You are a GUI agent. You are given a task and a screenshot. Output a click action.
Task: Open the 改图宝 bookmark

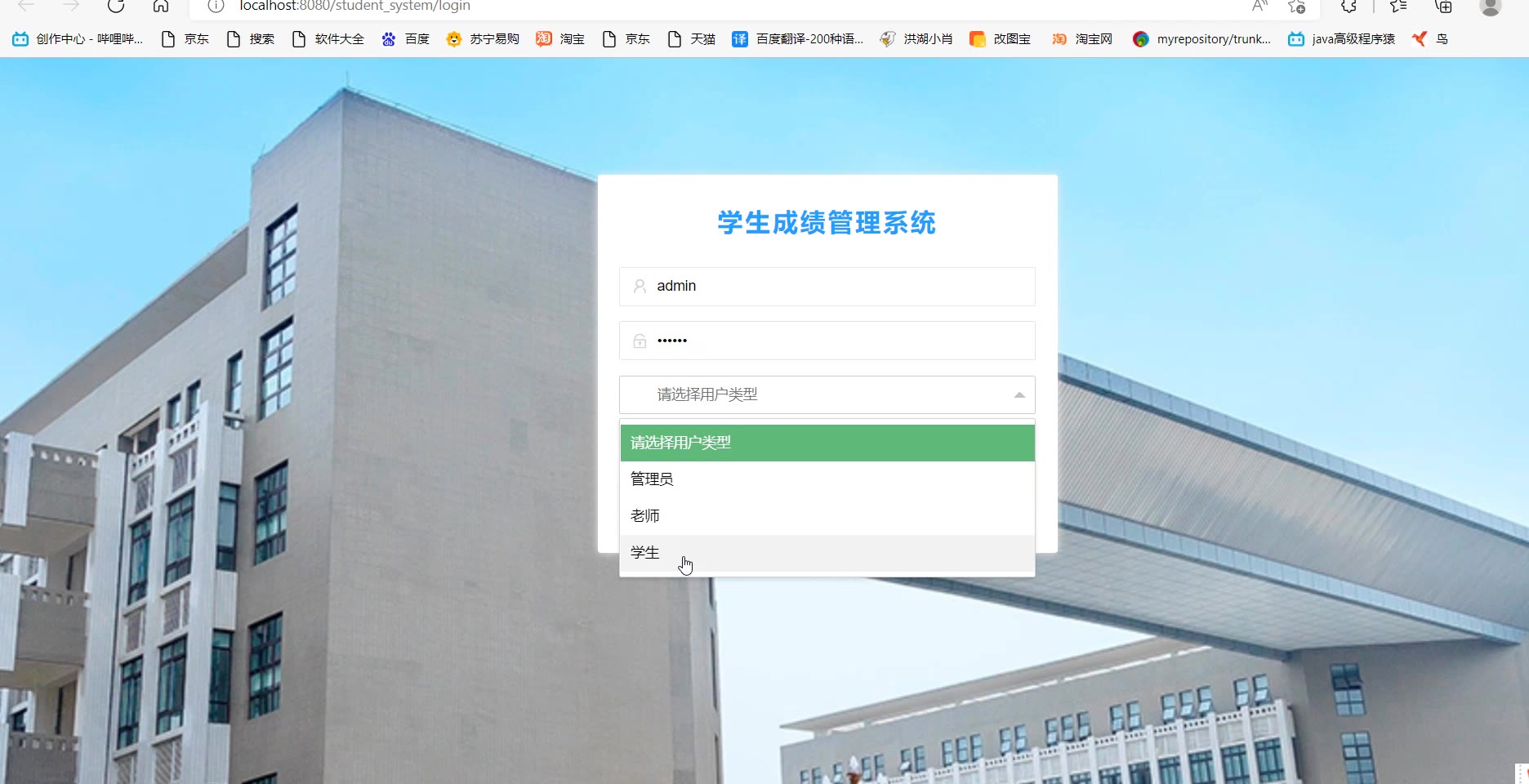coord(1000,39)
